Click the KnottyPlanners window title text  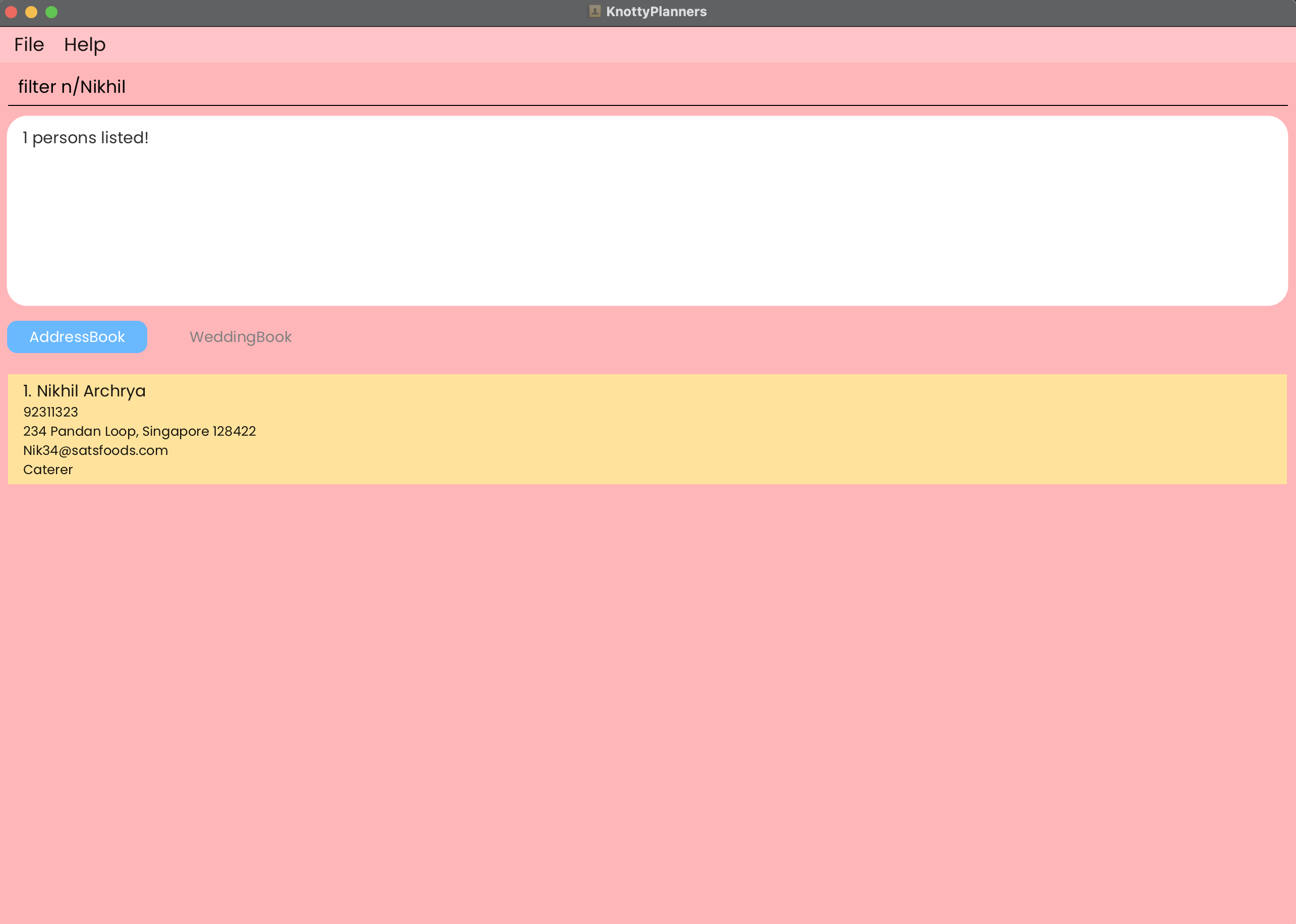[656, 12]
